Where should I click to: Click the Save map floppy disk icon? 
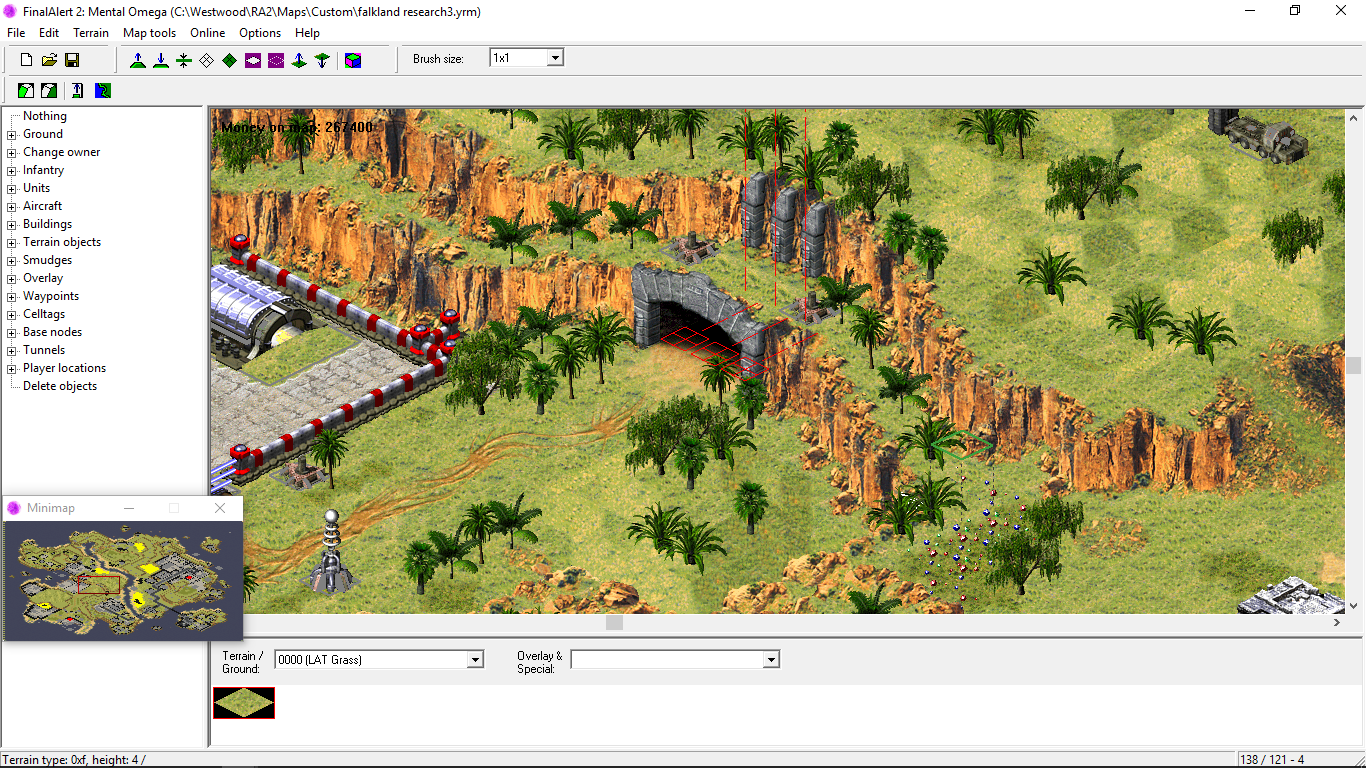(72, 60)
